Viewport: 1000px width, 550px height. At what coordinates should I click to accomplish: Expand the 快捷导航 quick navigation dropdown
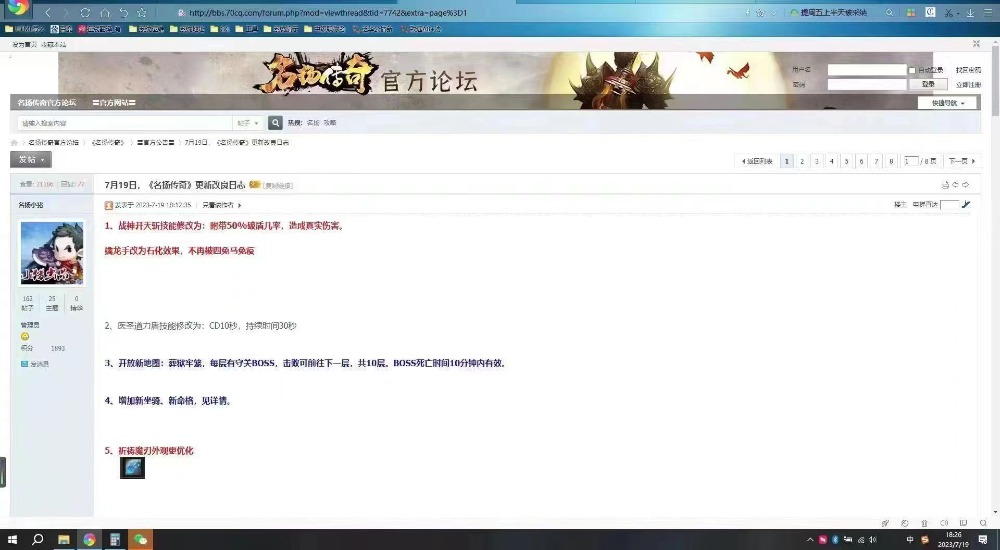point(948,103)
